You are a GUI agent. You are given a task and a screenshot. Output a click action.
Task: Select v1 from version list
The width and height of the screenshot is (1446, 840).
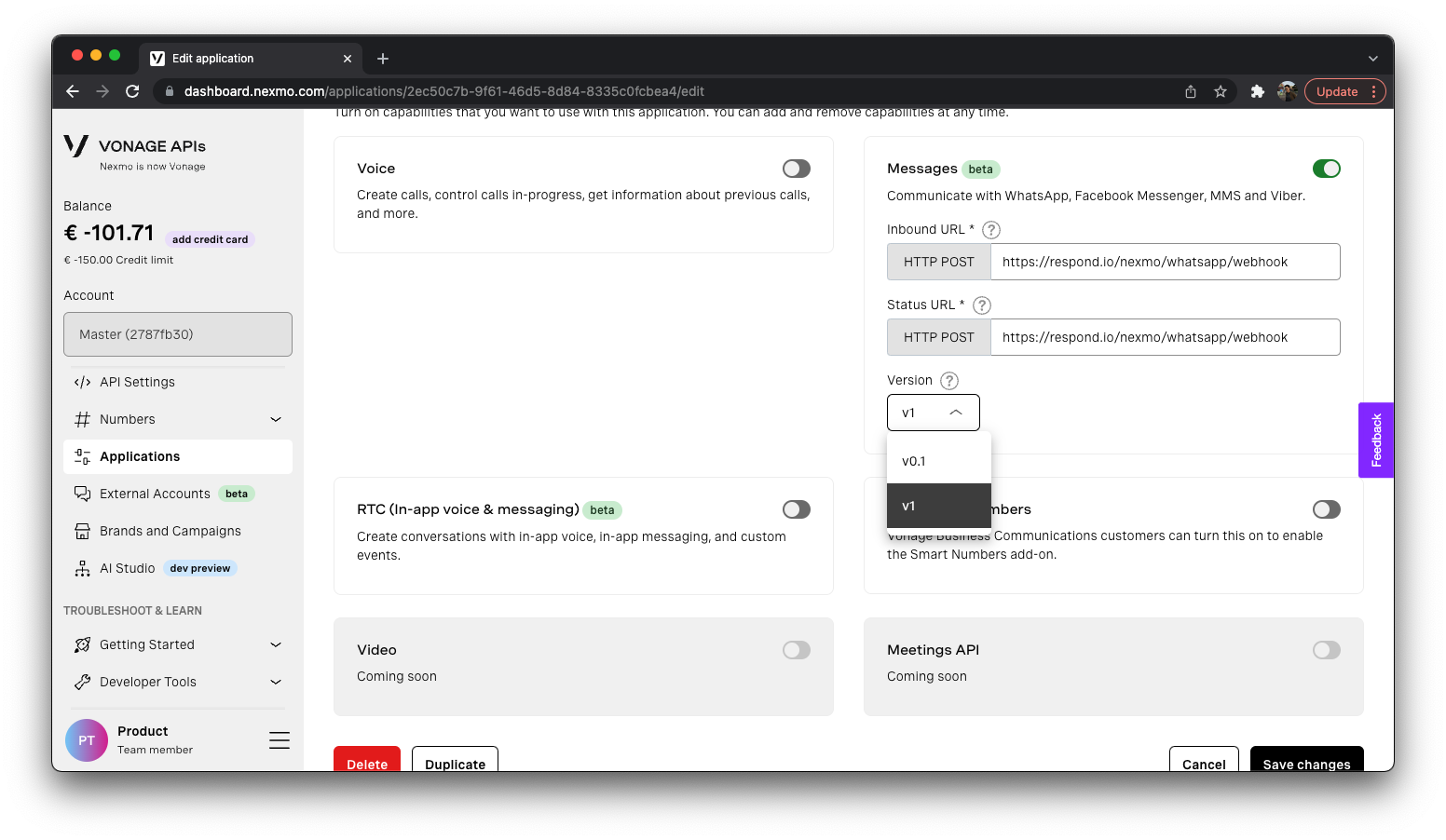coord(939,506)
